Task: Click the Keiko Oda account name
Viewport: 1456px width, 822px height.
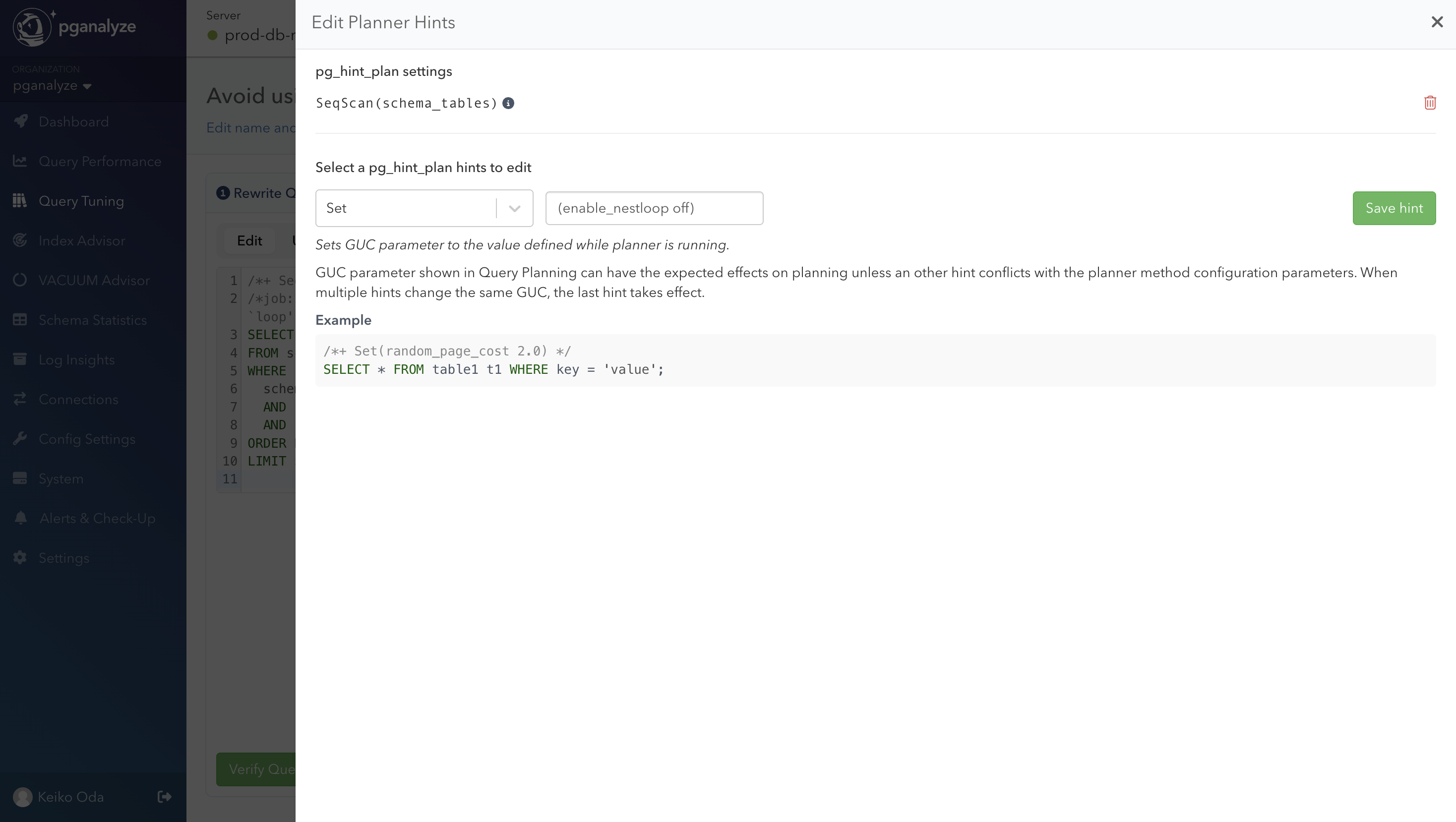Action: click(70, 797)
